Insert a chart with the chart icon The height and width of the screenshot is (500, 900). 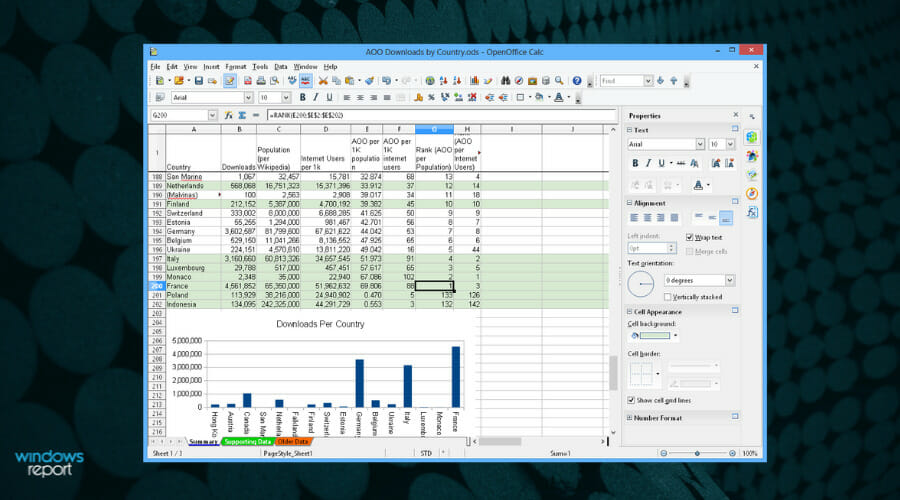tap(474, 81)
